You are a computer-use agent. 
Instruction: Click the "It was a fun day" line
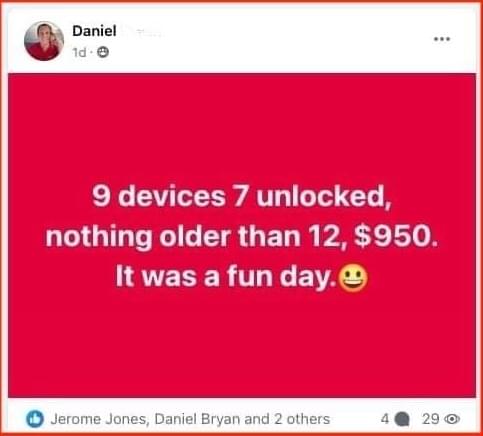[226, 277]
